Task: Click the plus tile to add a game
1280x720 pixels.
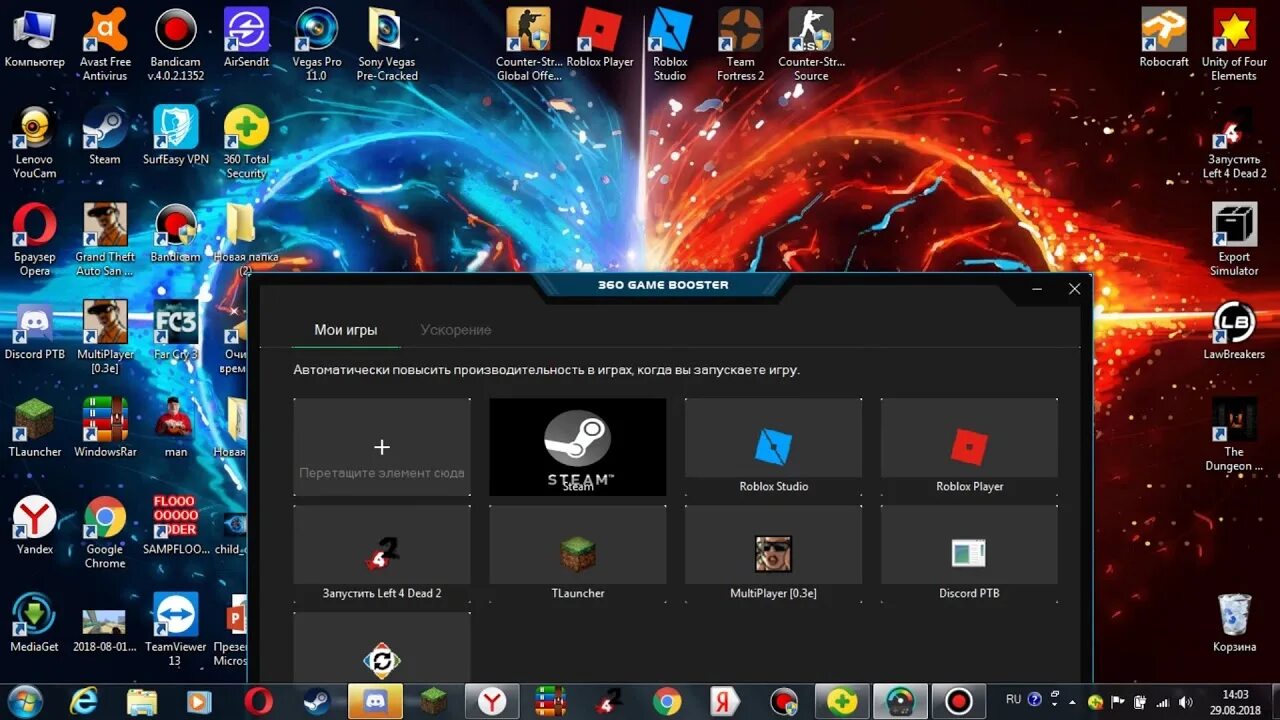Action: (382, 447)
